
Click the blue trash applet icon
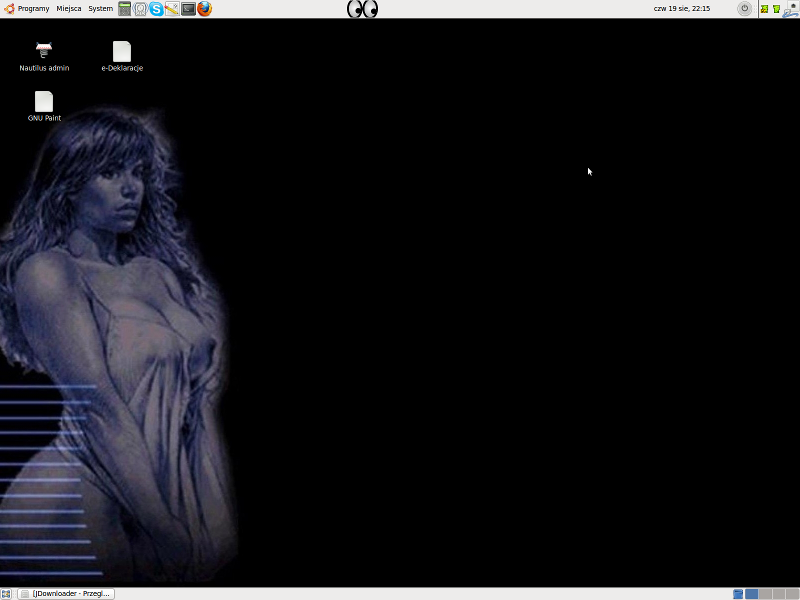tap(738, 594)
